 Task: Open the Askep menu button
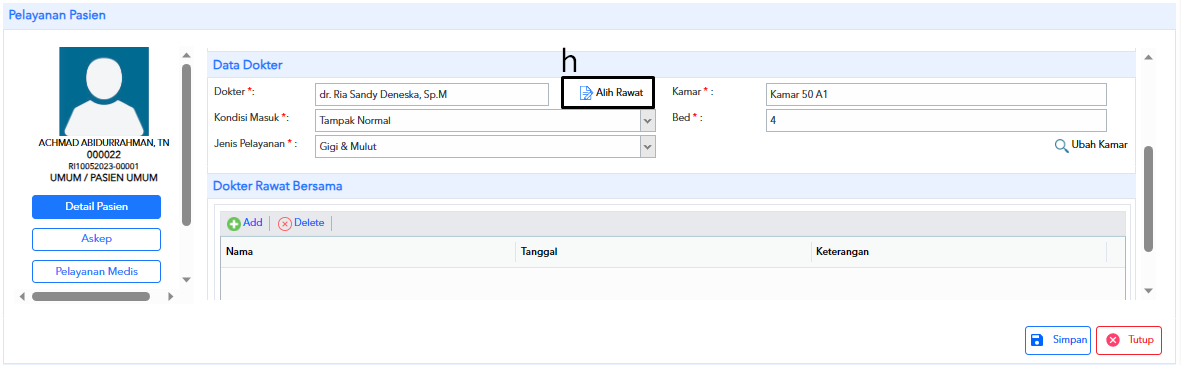96,239
